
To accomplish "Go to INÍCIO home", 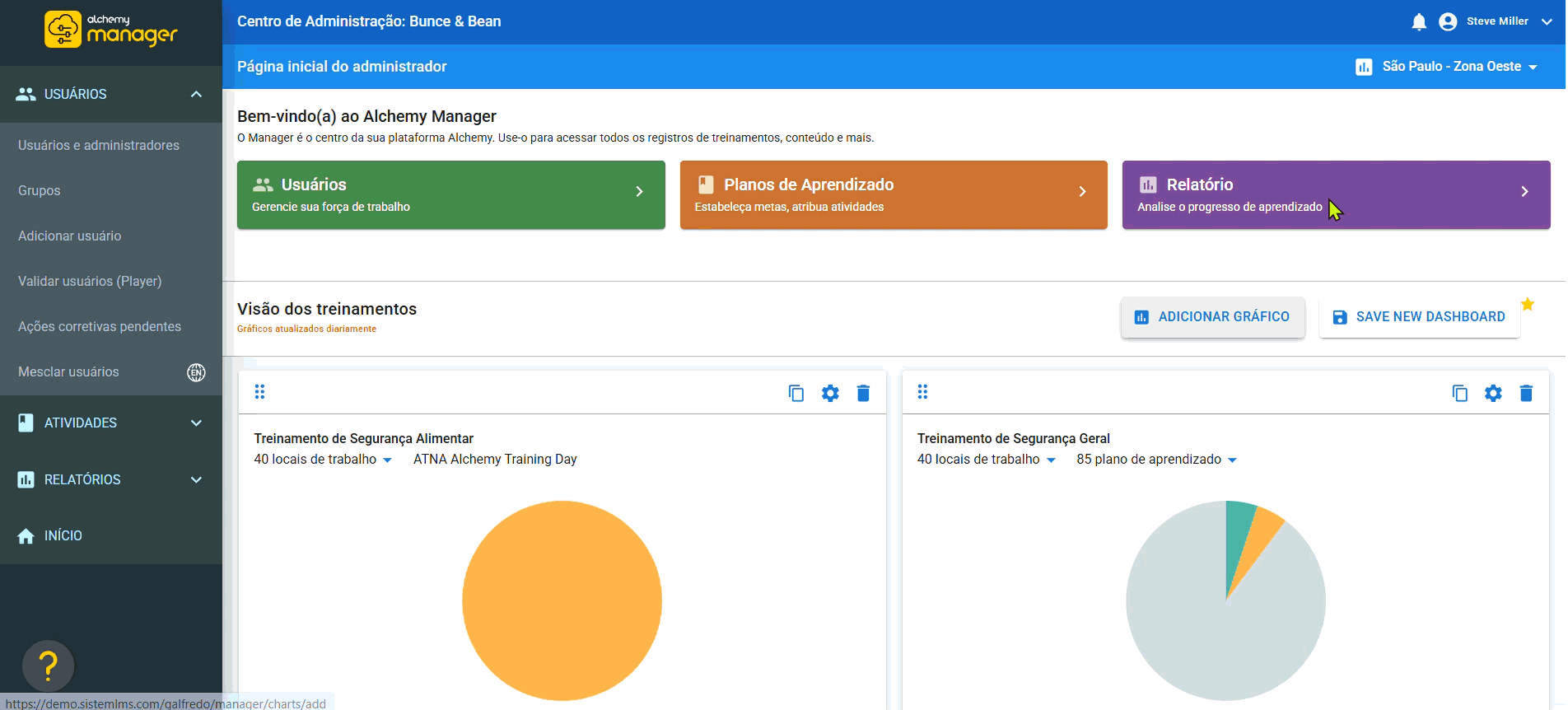I will (x=63, y=535).
